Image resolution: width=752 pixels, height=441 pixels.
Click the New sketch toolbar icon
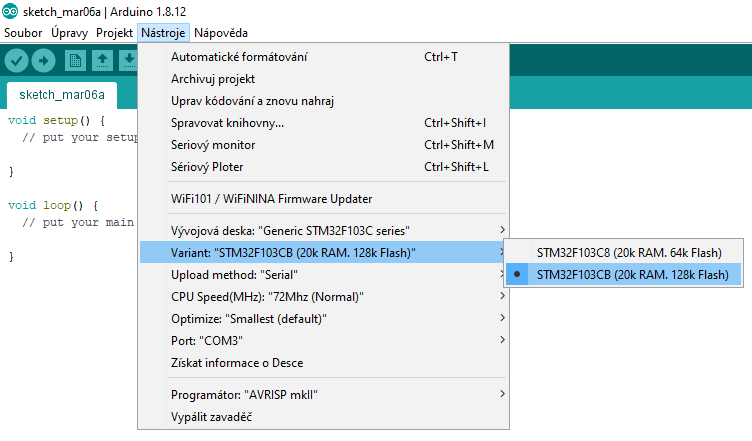[x=75, y=61]
